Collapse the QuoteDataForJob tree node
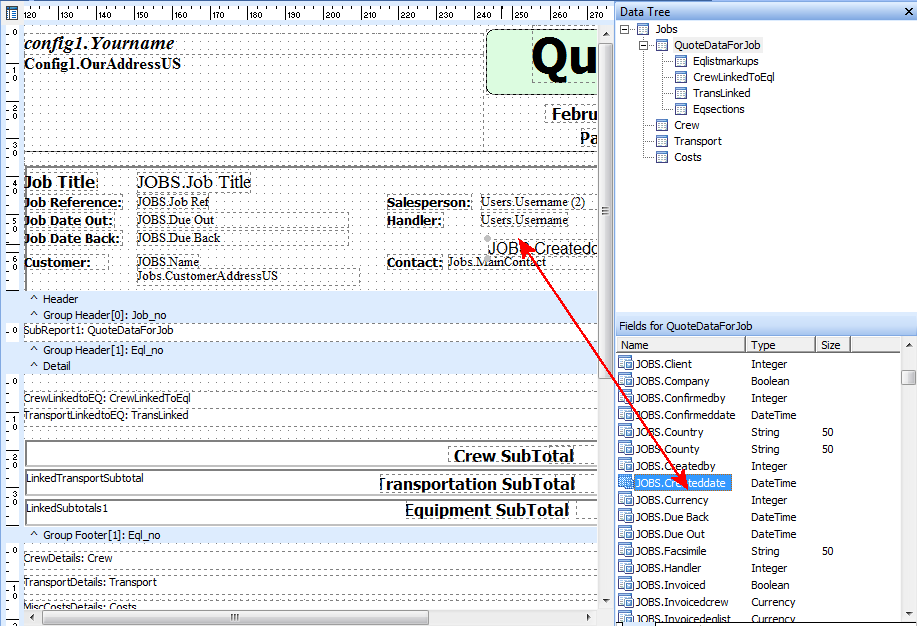The width and height of the screenshot is (917, 626). (x=643, y=45)
